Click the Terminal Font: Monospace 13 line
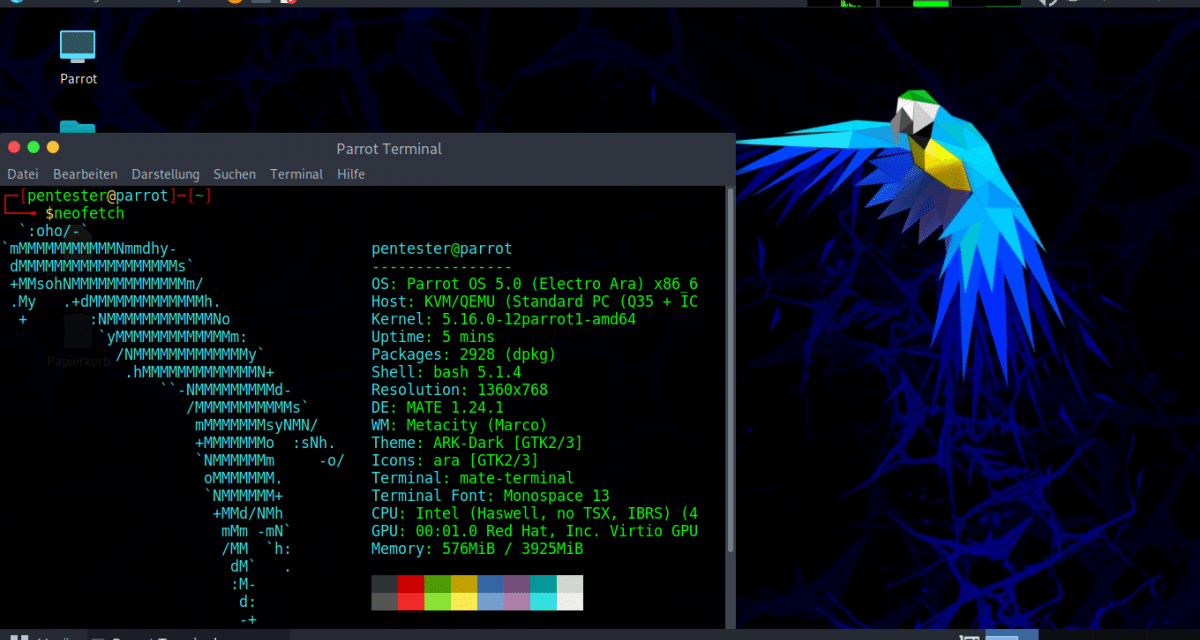This screenshot has height=640, width=1200. 490,496
